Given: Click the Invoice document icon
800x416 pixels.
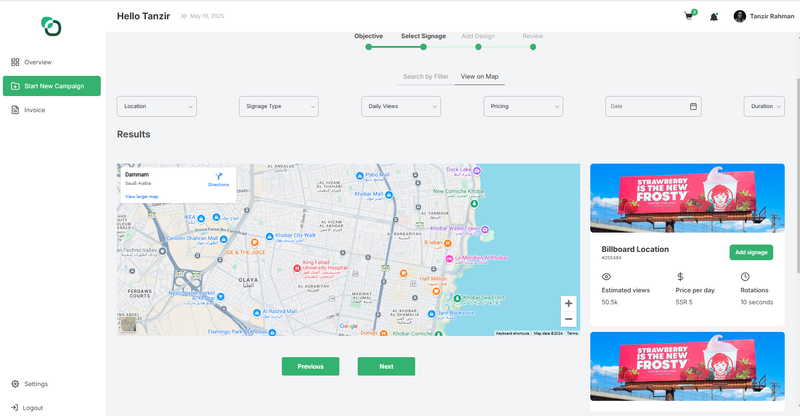Looking at the screenshot, I should [x=15, y=110].
